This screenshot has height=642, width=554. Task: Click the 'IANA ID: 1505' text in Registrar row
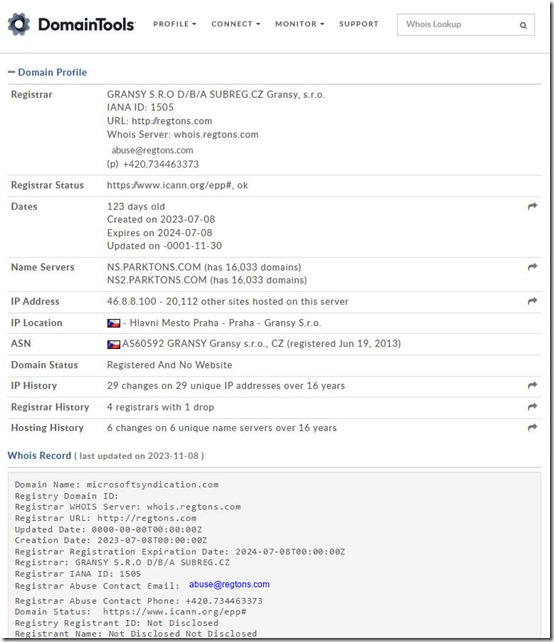[140, 107]
